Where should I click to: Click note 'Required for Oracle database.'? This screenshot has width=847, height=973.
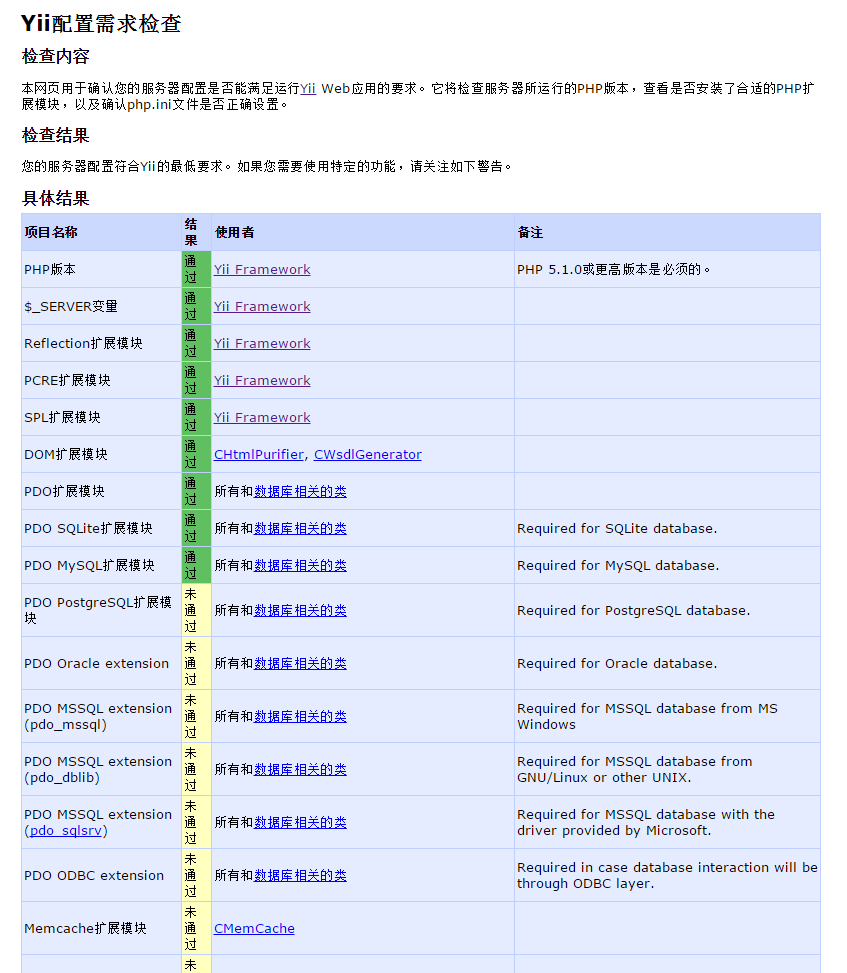pos(617,663)
